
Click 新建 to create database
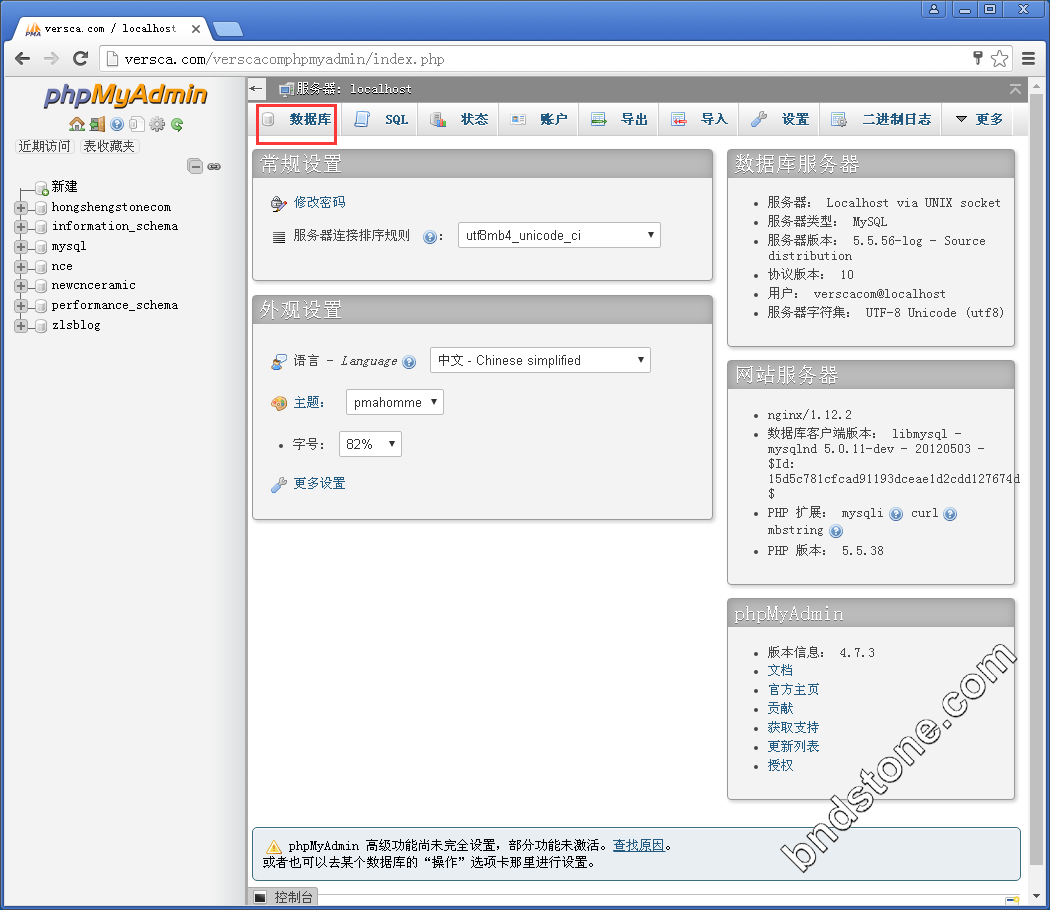click(64, 187)
